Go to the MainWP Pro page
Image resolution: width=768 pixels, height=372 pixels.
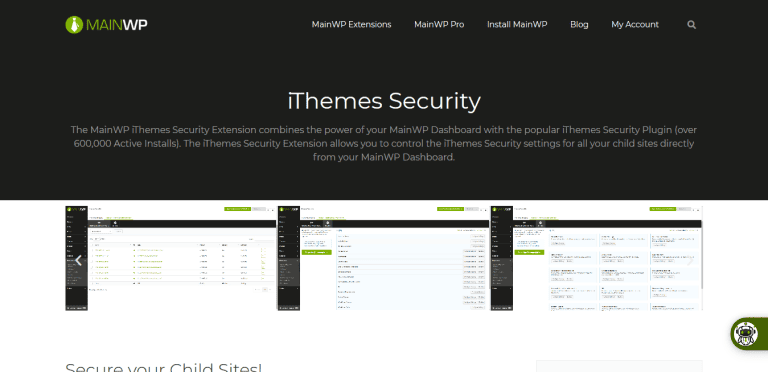(x=439, y=24)
